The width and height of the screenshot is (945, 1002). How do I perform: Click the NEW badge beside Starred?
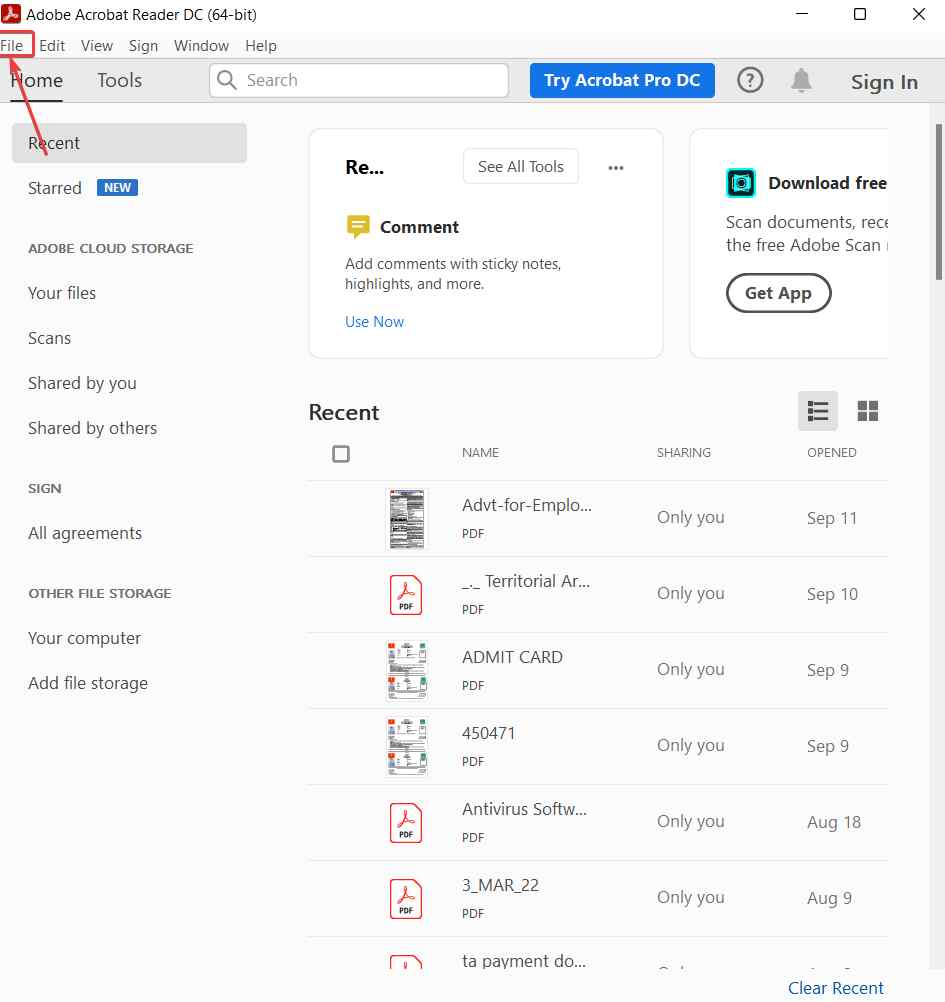pyautogui.click(x=118, y=188)
